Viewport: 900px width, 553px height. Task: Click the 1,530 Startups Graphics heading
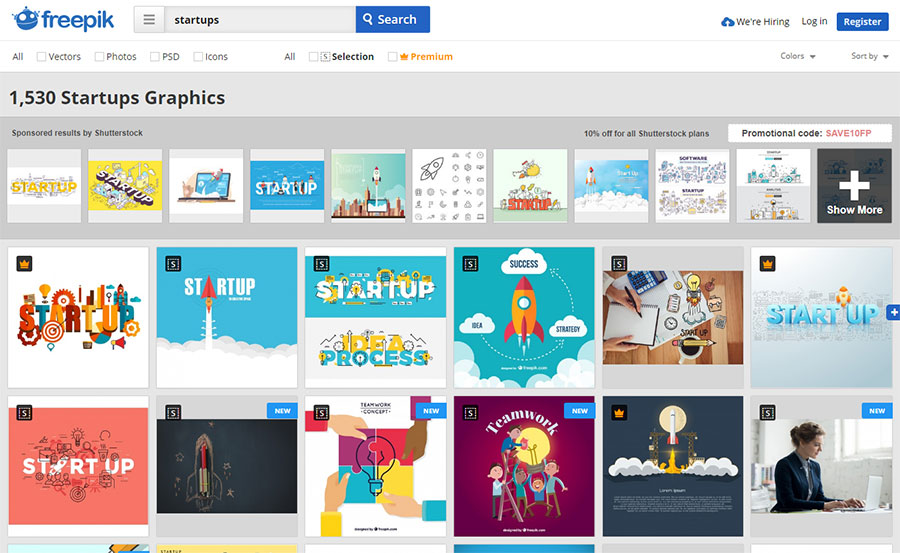coord(117,98)
